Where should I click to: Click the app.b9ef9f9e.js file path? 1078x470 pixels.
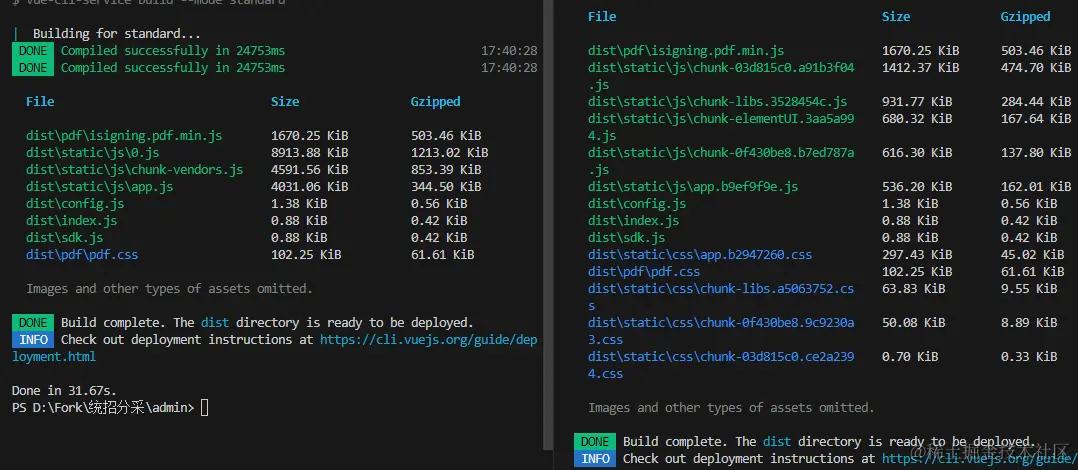(x=692, y=187)
